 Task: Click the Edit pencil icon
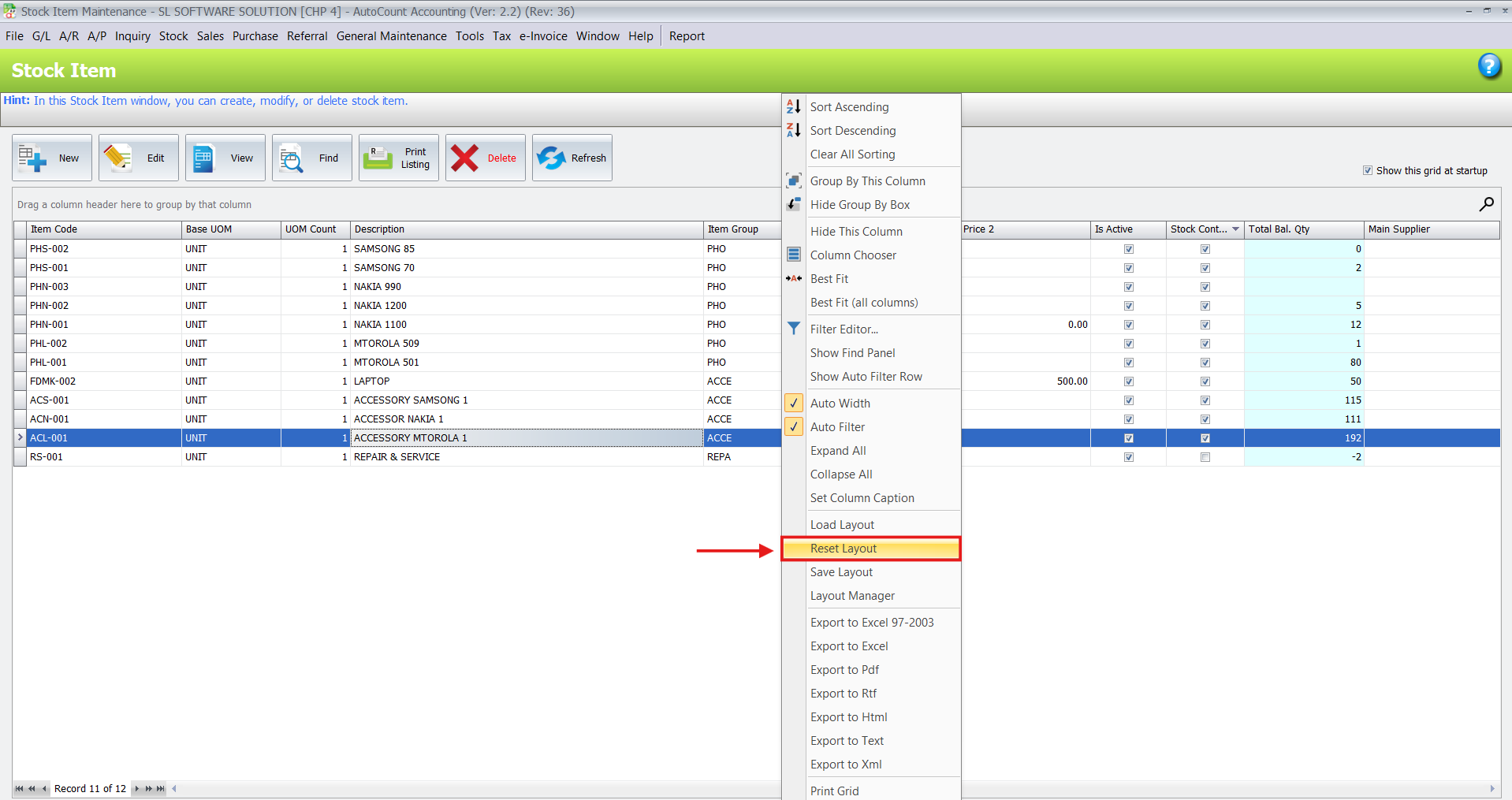coord(118,158)
